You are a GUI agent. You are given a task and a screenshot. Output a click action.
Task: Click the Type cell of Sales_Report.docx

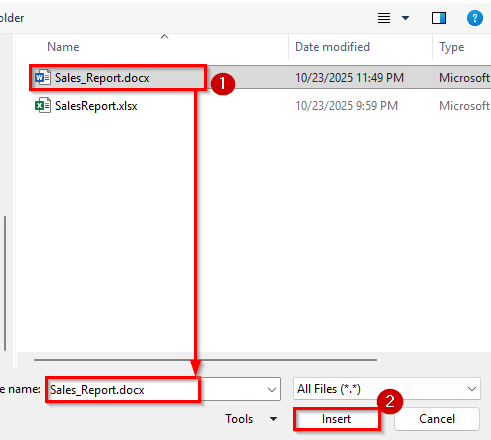click(464, 78)
